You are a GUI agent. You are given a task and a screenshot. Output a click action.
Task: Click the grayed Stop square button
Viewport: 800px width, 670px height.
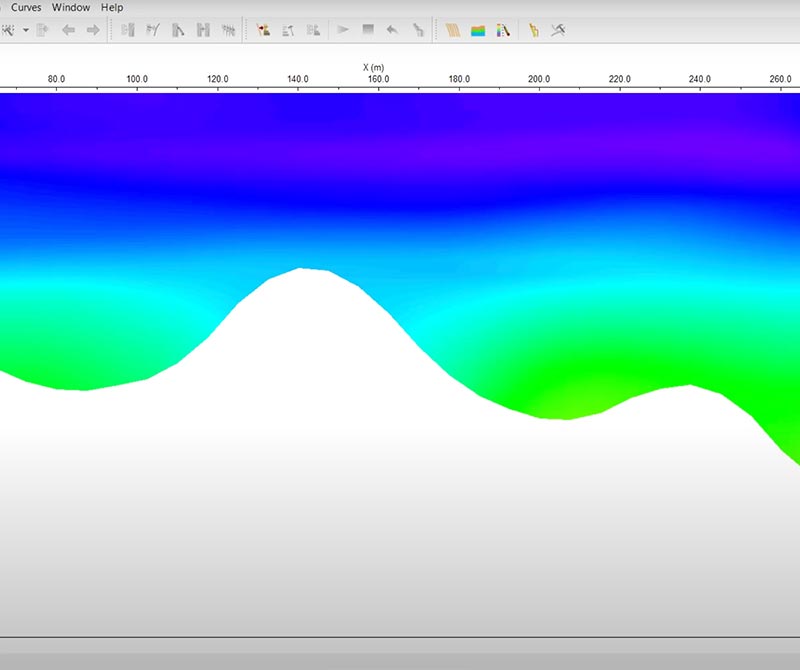(368, 29)
